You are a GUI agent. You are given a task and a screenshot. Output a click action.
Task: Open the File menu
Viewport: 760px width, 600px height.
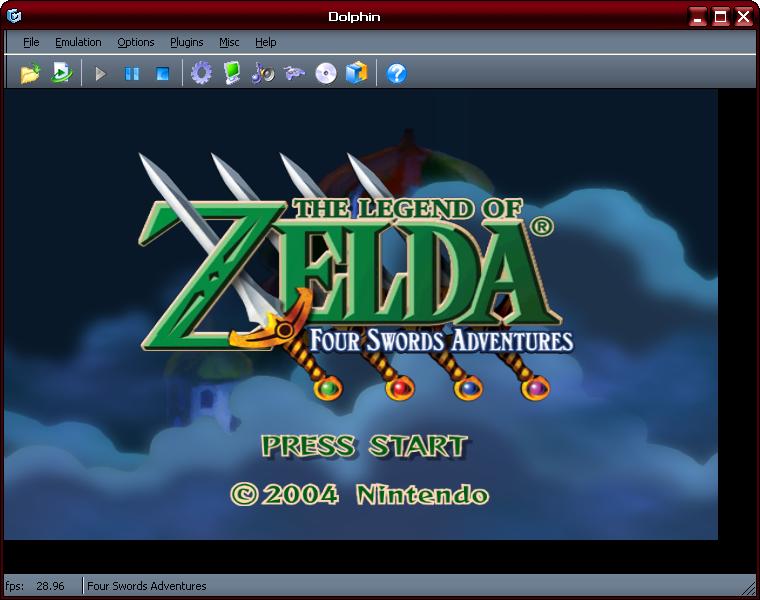point(31,42)
